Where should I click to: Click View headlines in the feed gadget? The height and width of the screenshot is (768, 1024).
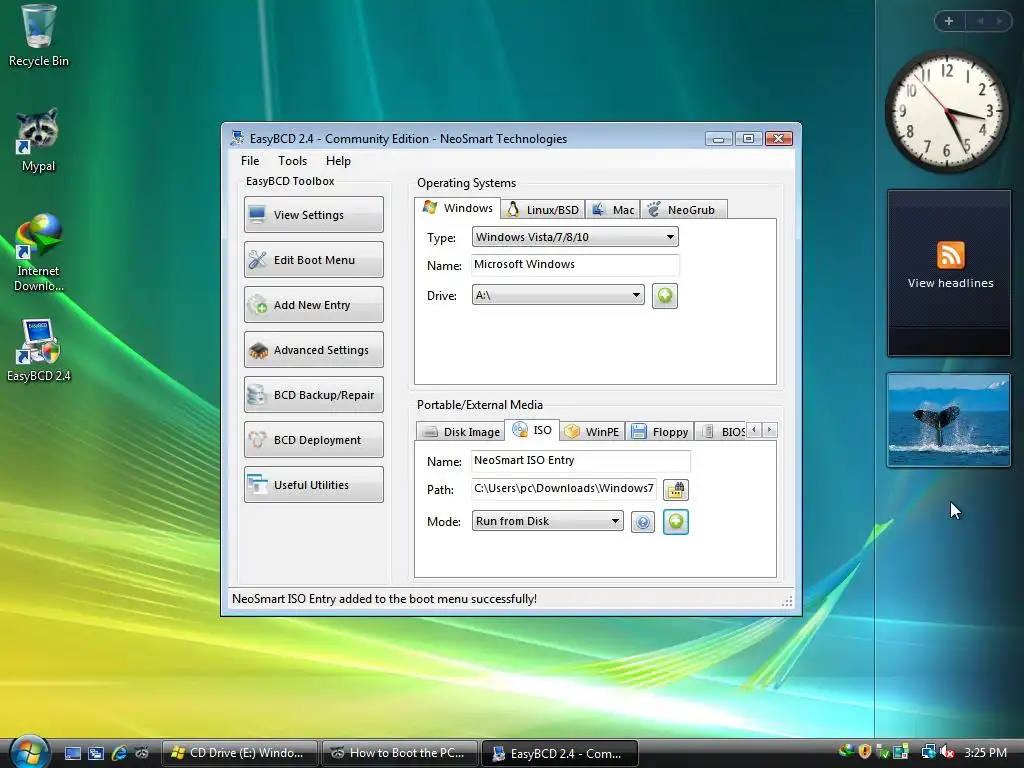click(950, 283)
